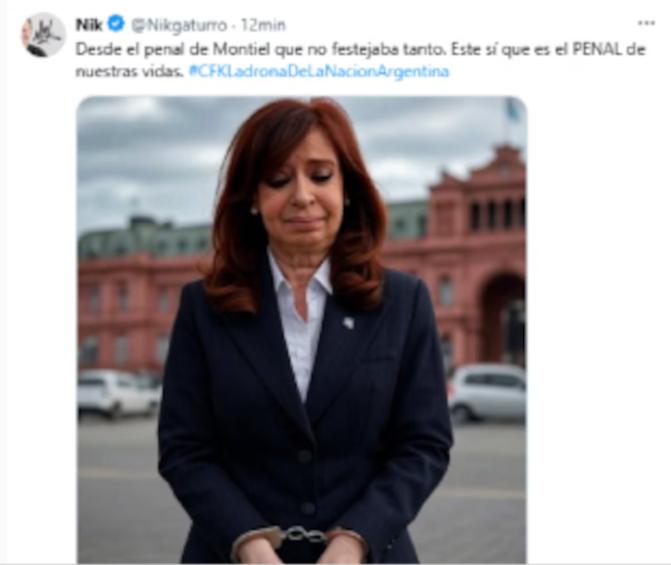Click the blue verified badge icon
The image size is (671, 565).
[x=116, y=24]
